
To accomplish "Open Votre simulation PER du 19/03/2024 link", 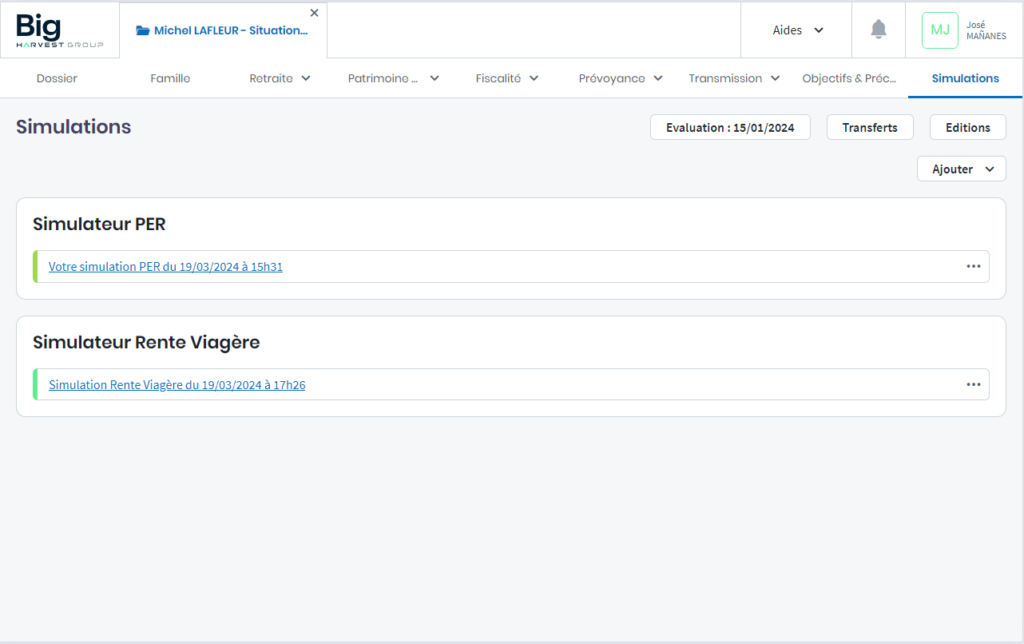I will point(165,267).
